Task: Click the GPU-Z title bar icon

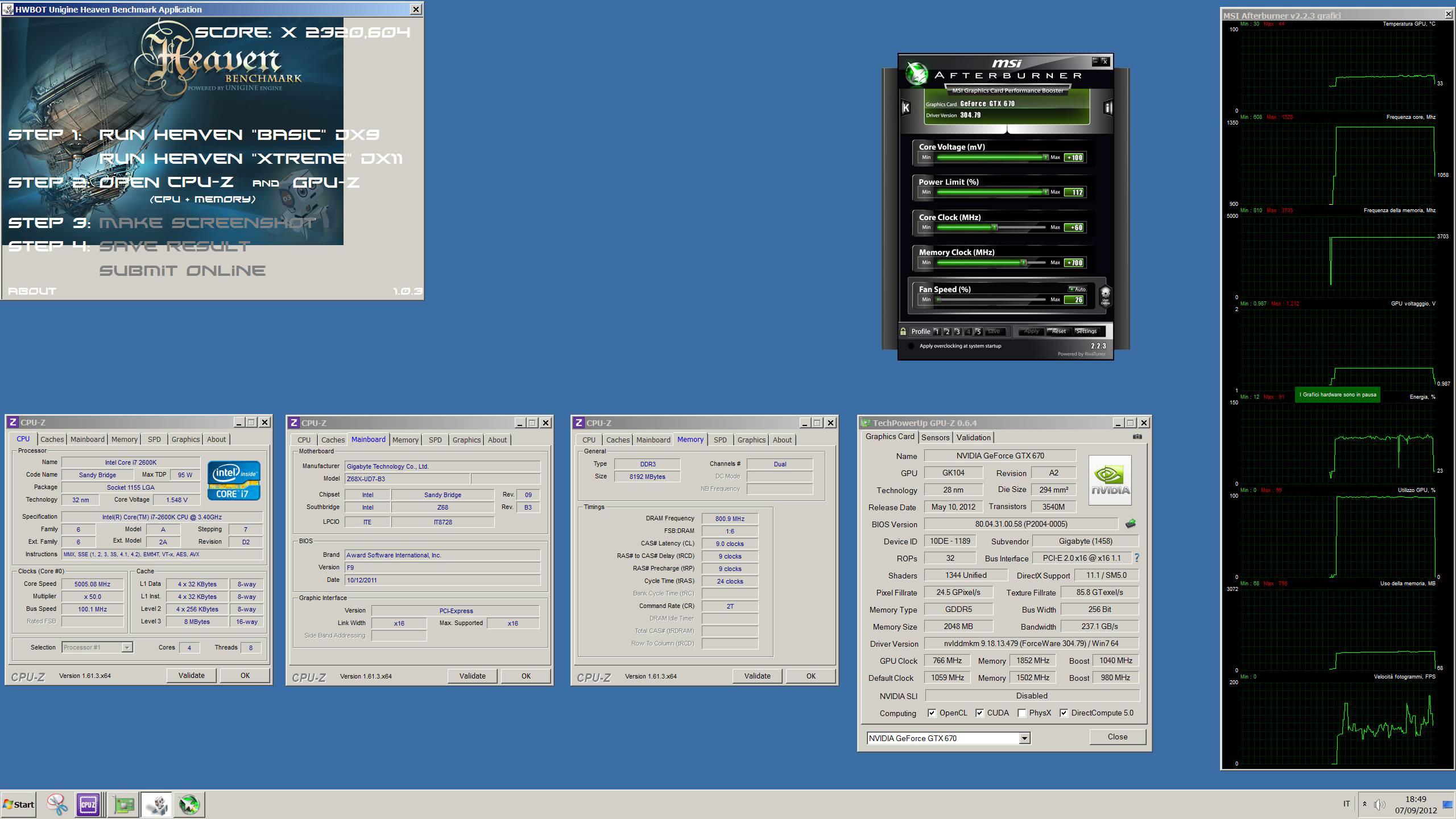Action: pos(866,423)
